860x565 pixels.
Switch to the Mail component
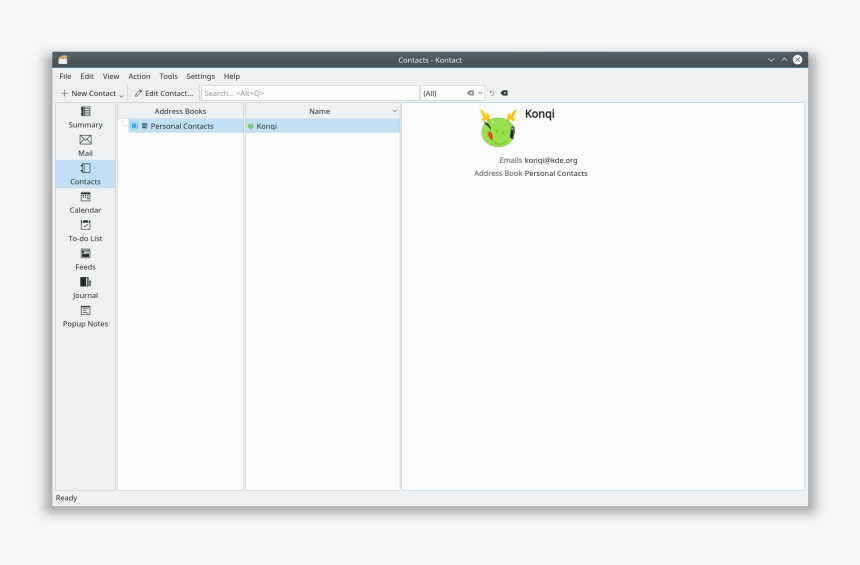pyautogui.click(x=85, y=146)
